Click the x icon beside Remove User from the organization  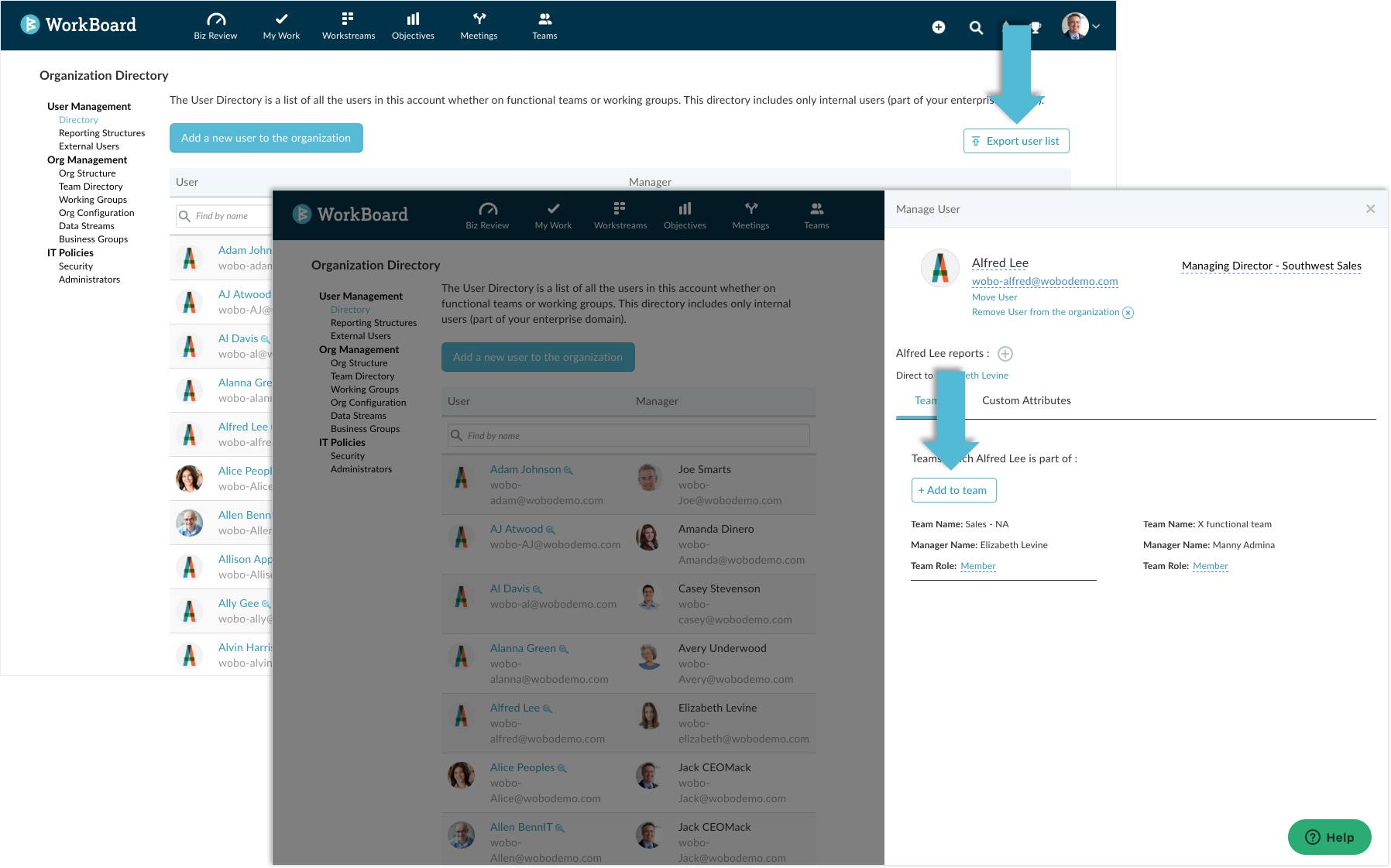tap(1128, 313)
